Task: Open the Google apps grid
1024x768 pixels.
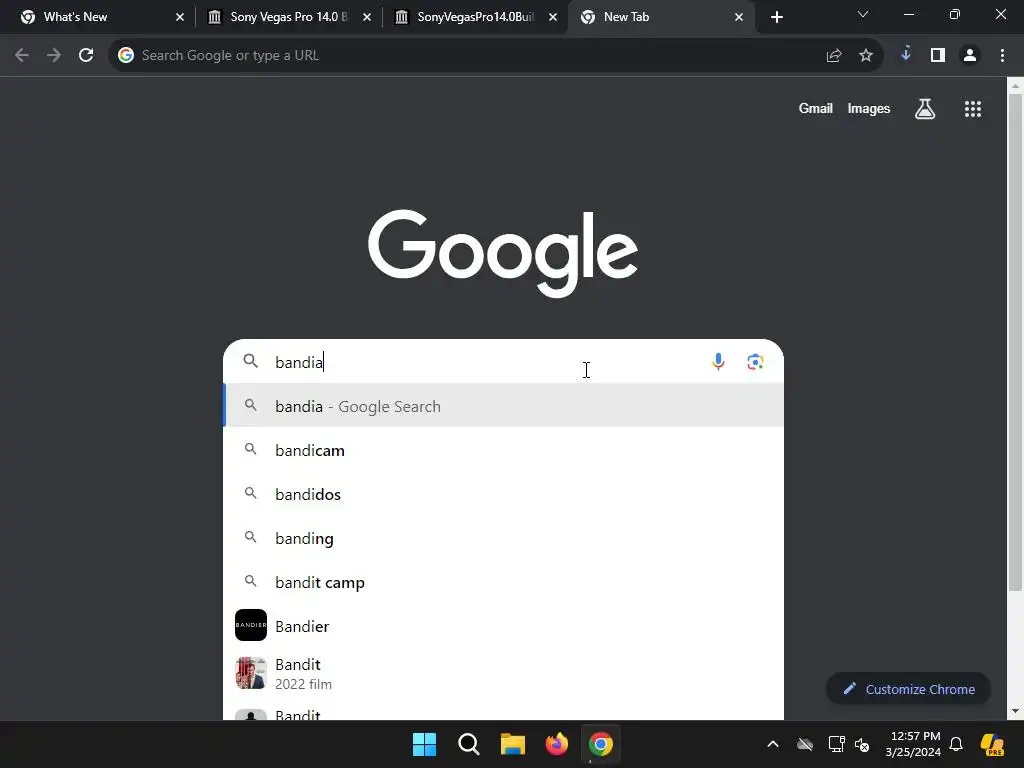Action: (x=973, y=109)
